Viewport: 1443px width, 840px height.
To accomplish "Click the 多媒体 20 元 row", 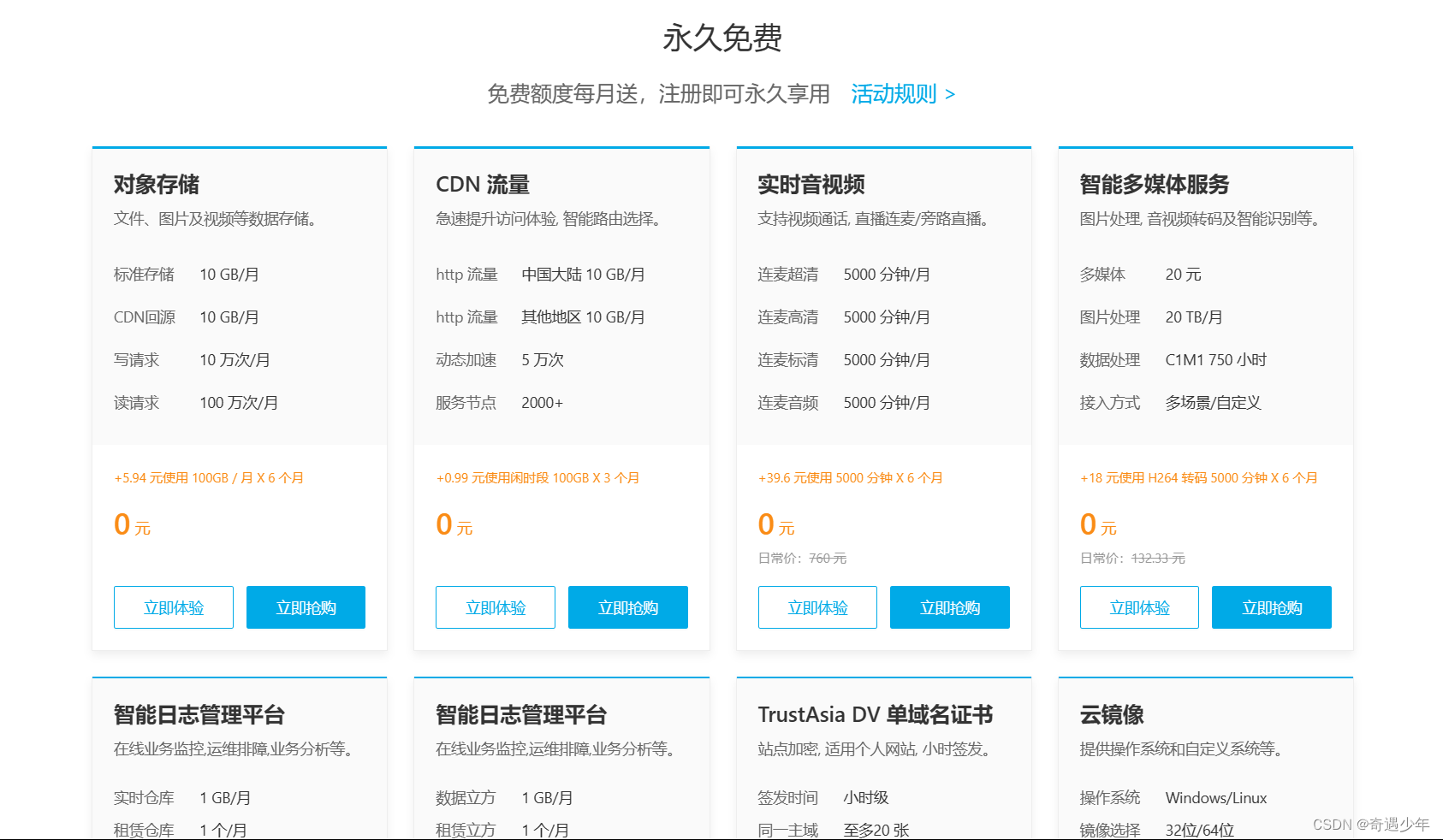I will click(x=1141, y=275).
